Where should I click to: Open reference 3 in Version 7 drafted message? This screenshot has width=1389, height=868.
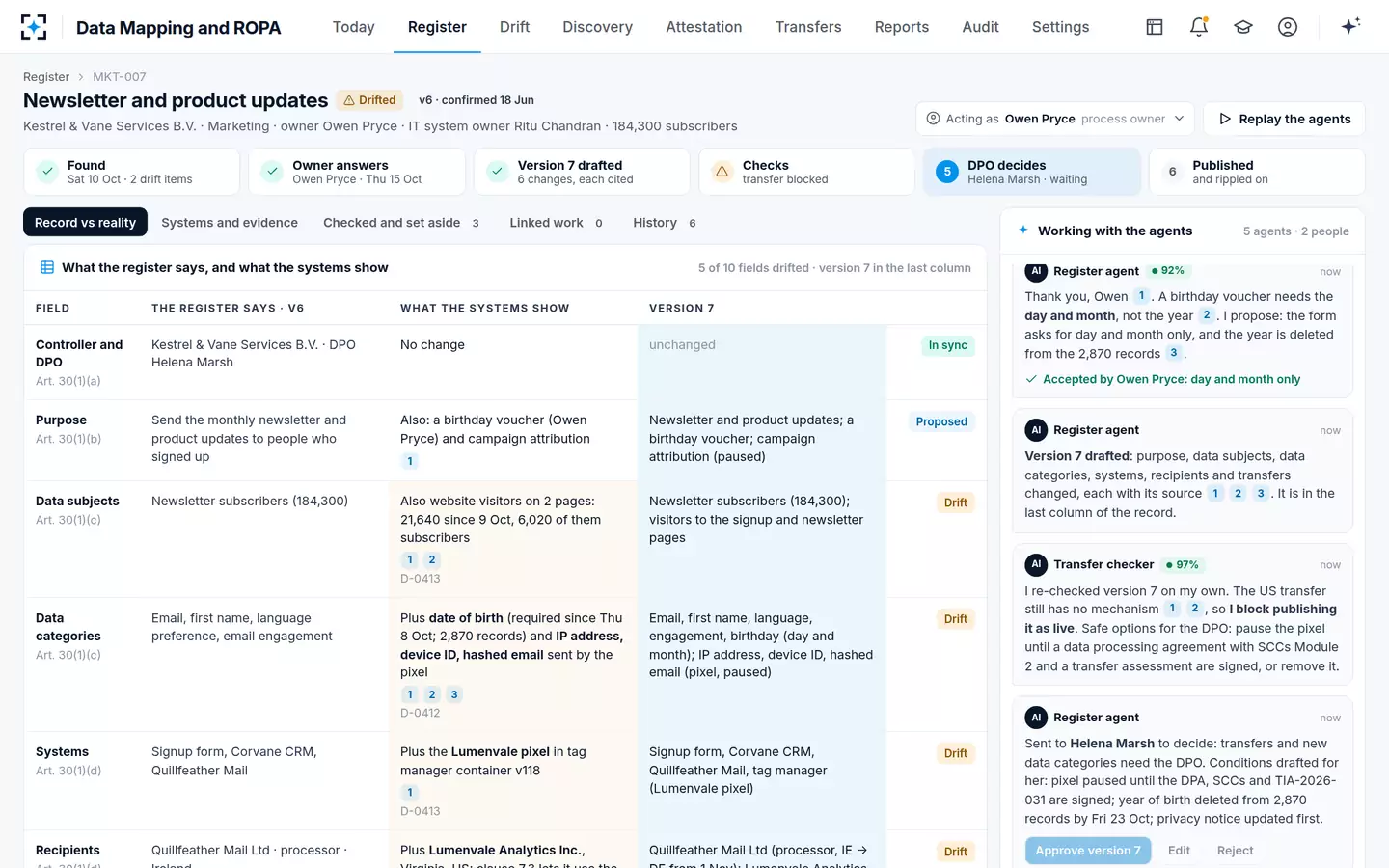pyautogui.click(x=1261, y=493)
